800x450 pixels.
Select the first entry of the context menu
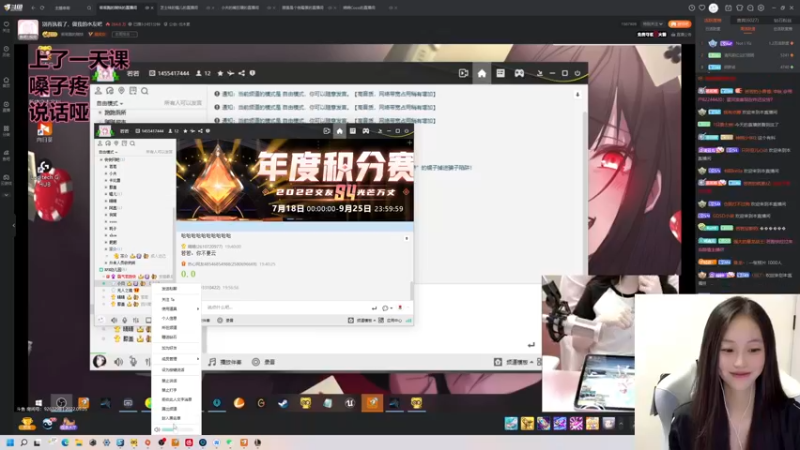(169, 289)
